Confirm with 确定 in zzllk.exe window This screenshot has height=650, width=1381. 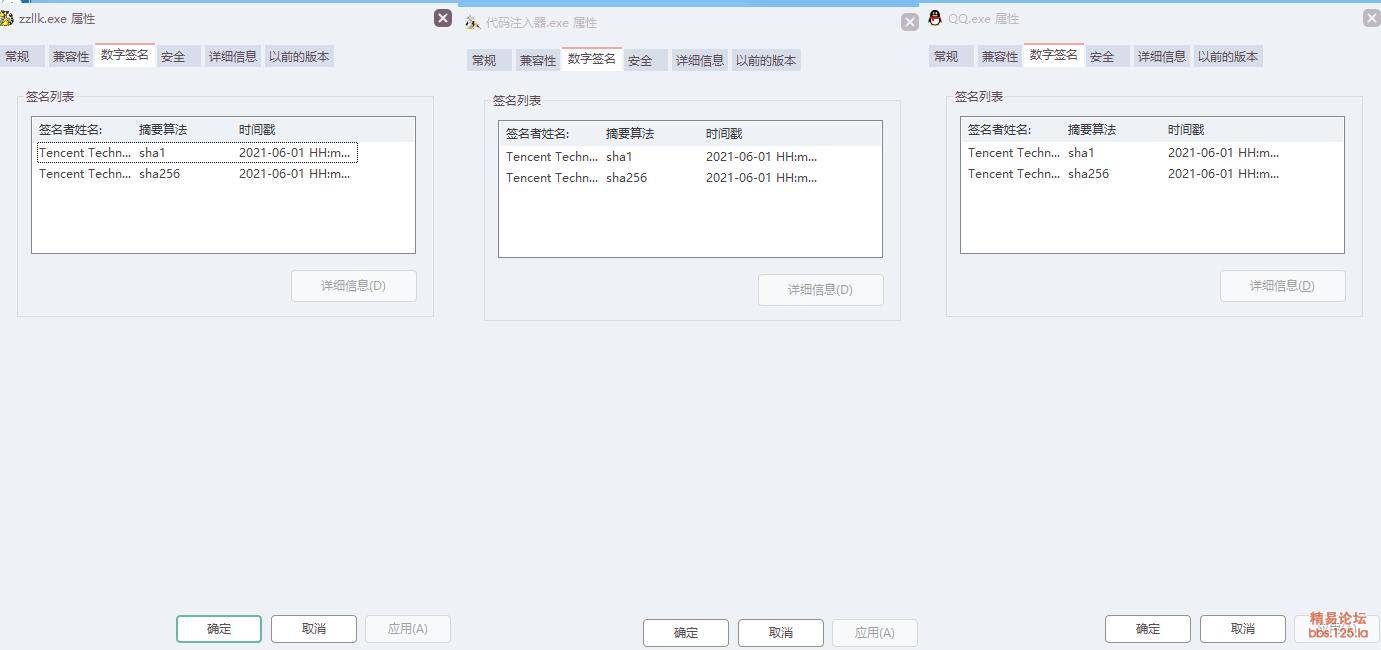click(219, 629)
